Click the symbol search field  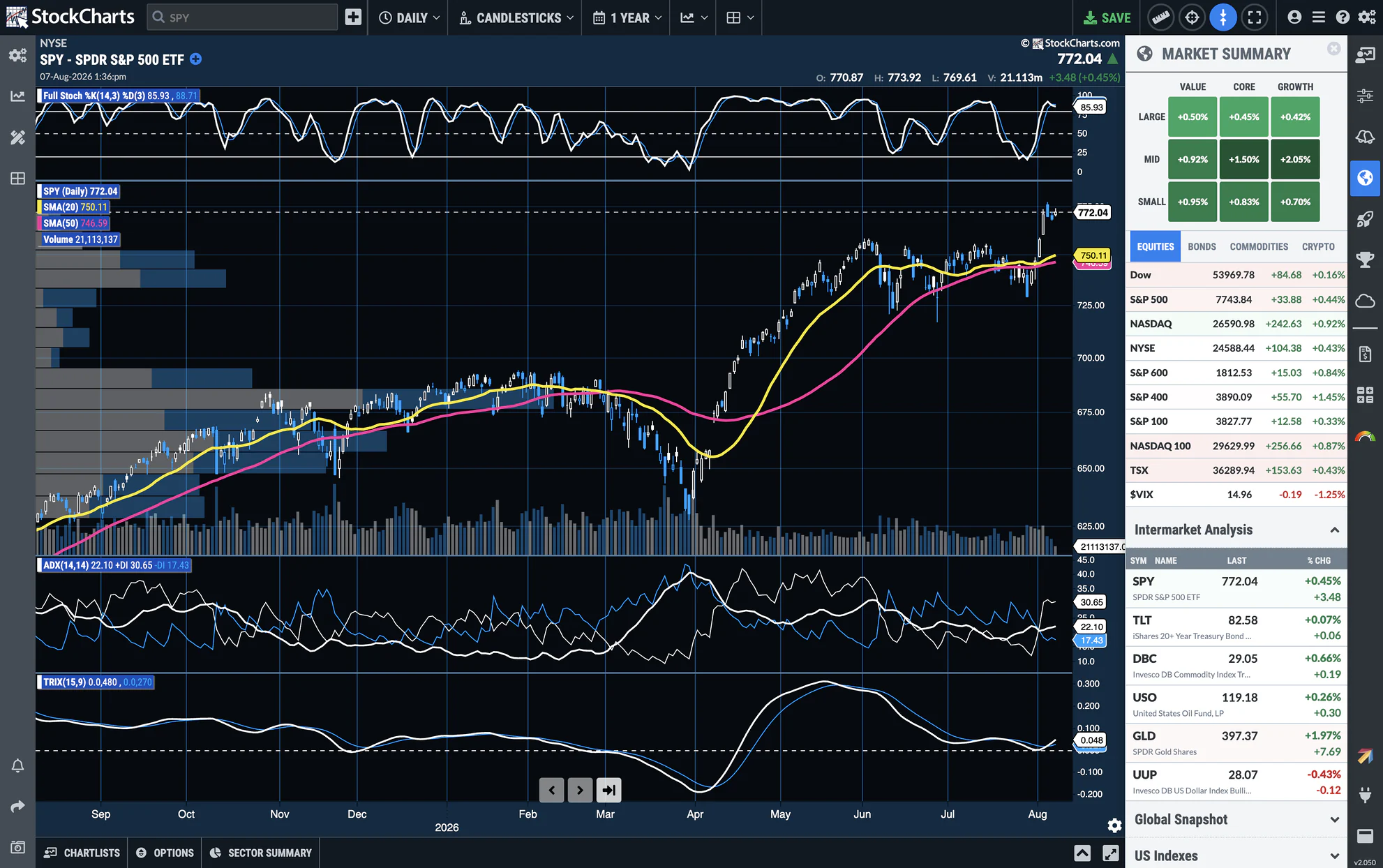(242, 17)
